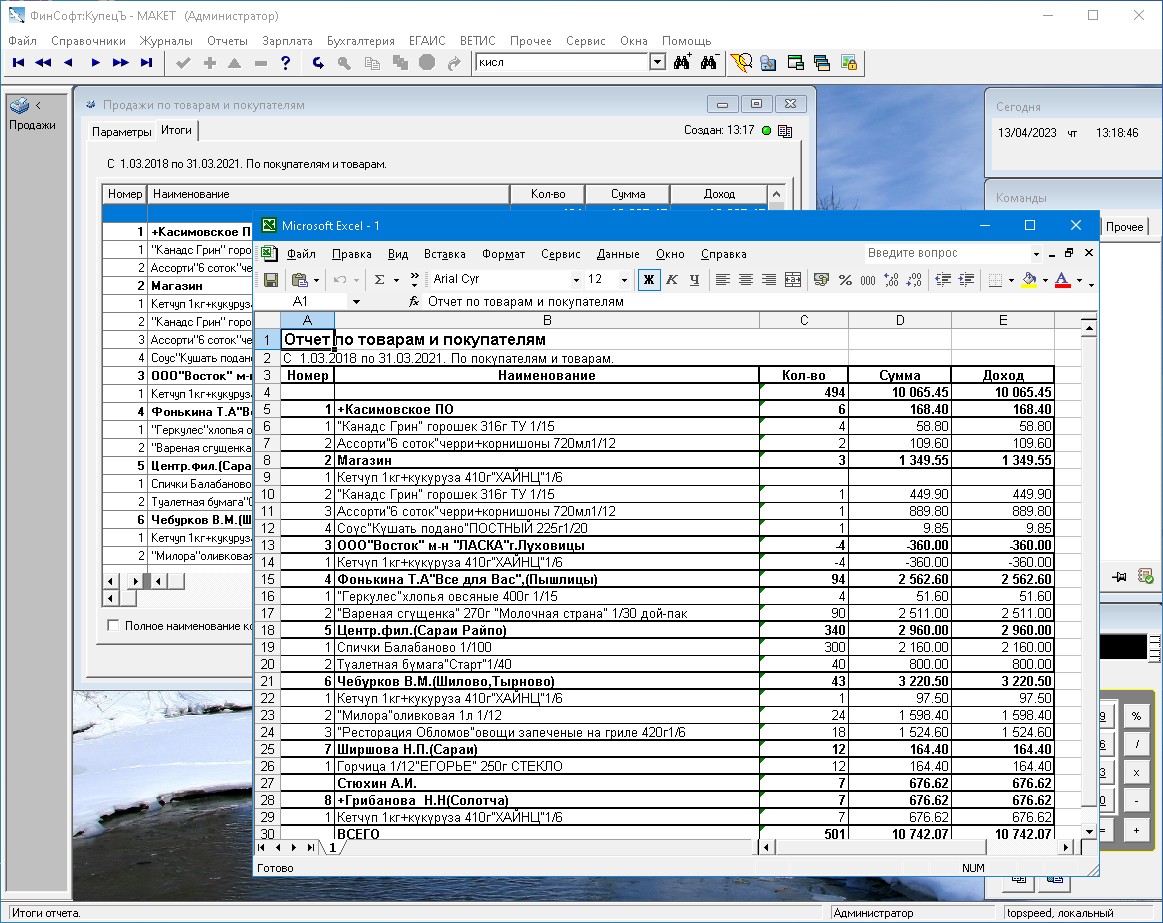
Task: Switch to the 'Параметры' tab
Action: [x=122, y=131]
